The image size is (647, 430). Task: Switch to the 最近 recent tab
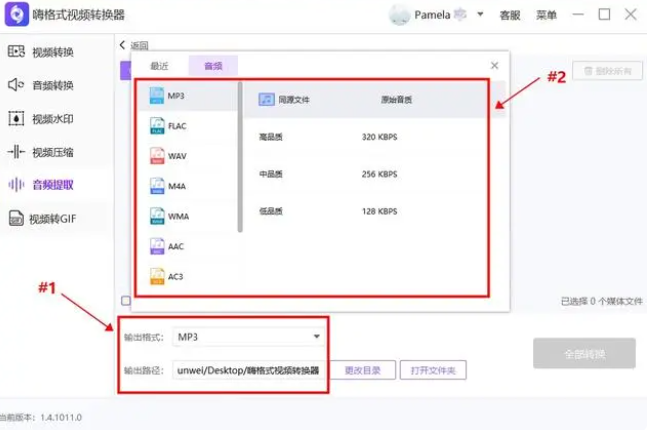pos(160,66)
